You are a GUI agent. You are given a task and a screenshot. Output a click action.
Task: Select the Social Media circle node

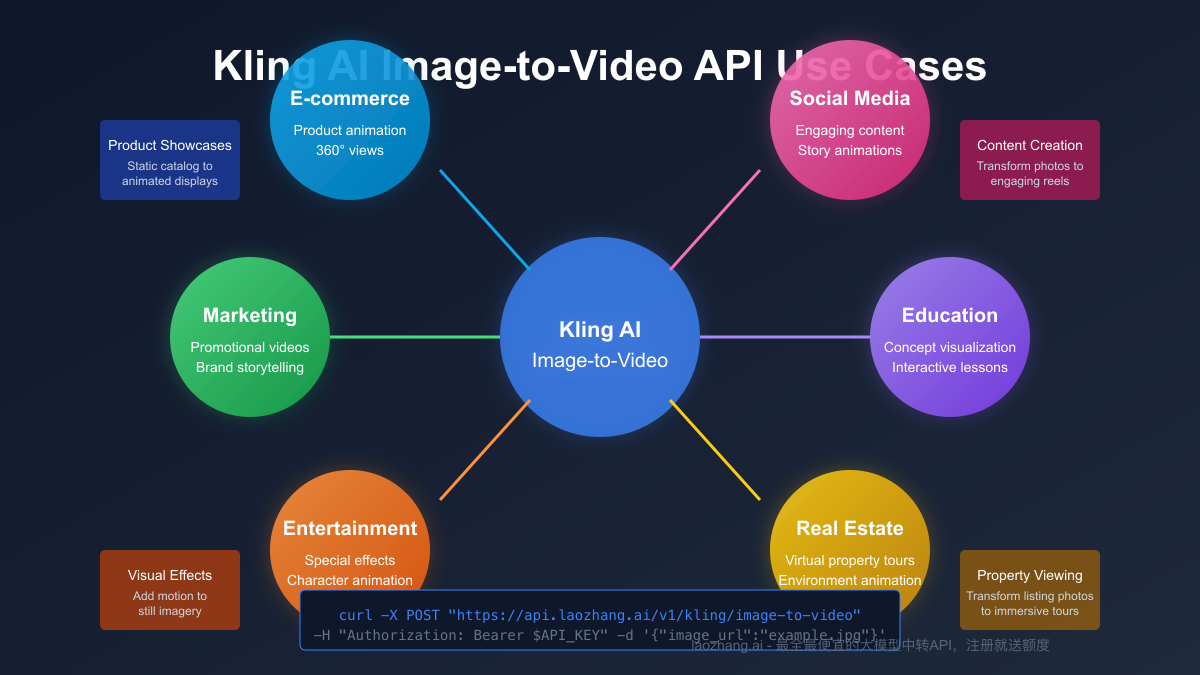(849, 118)
